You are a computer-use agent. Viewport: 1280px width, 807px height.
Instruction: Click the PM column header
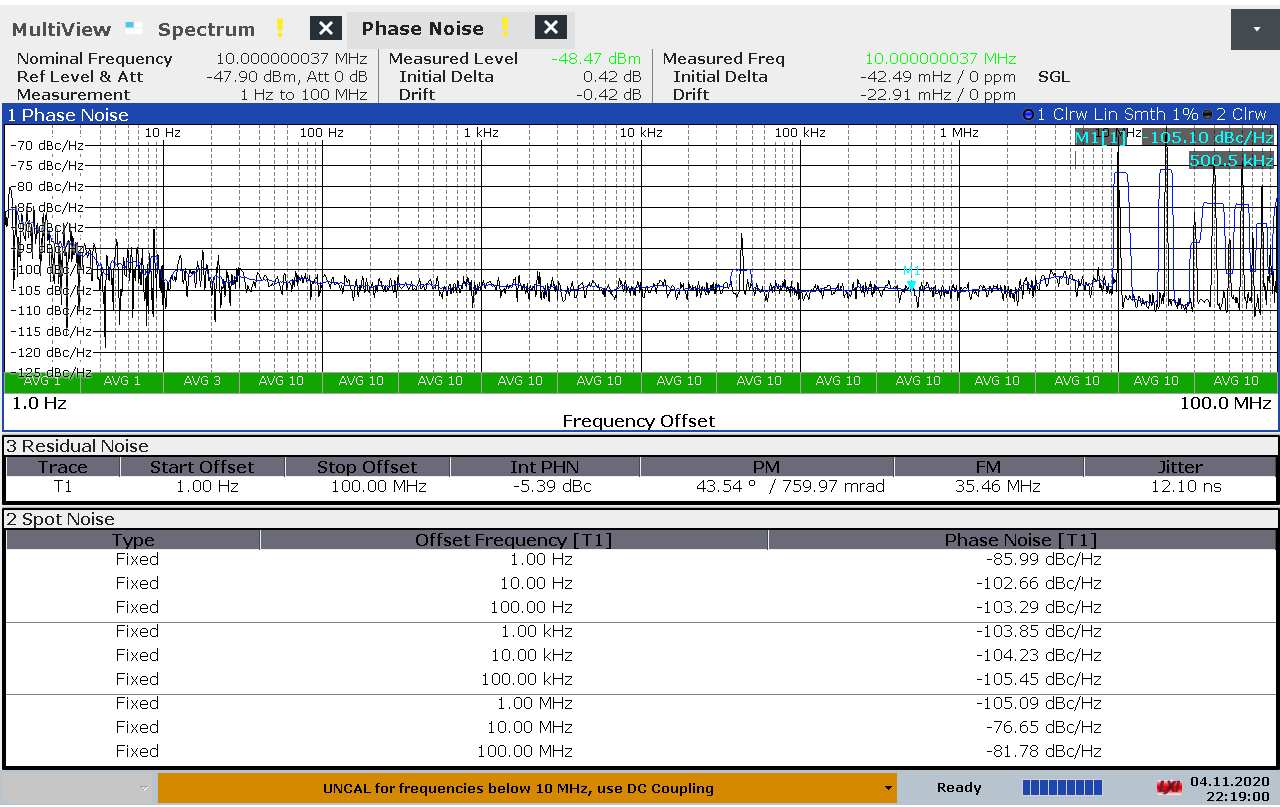coord(766,467)
